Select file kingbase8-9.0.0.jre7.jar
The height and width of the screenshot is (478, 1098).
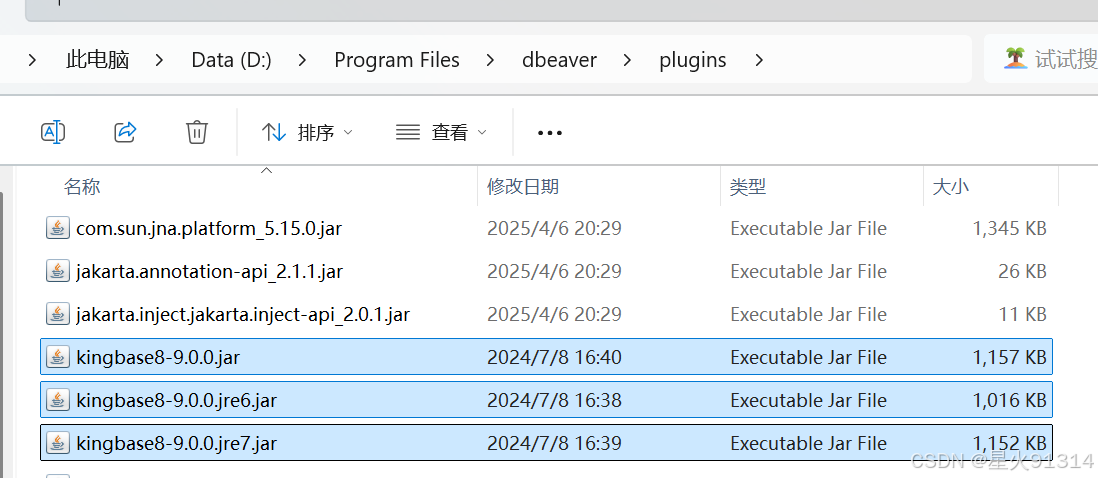546,442
